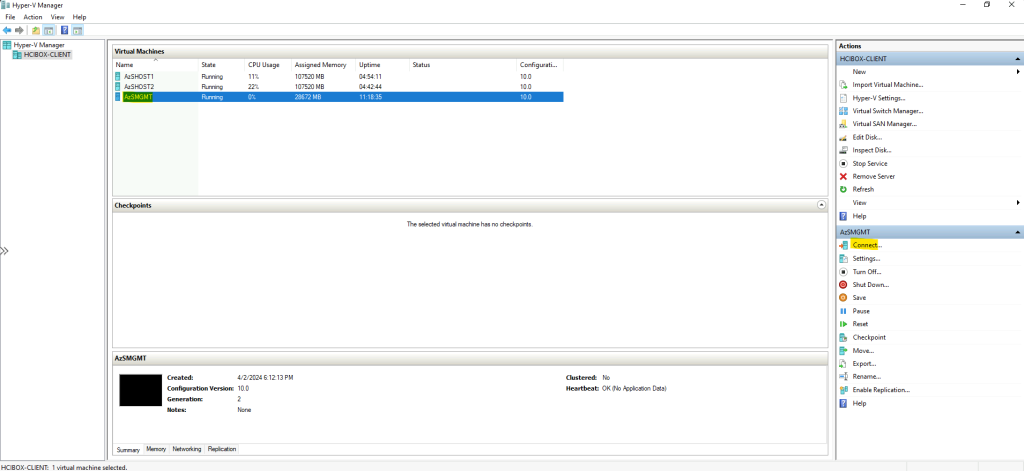Click the Export action for AzSMGMT
The height and width of the screenshot is (471, 1024).
[864, 364]
